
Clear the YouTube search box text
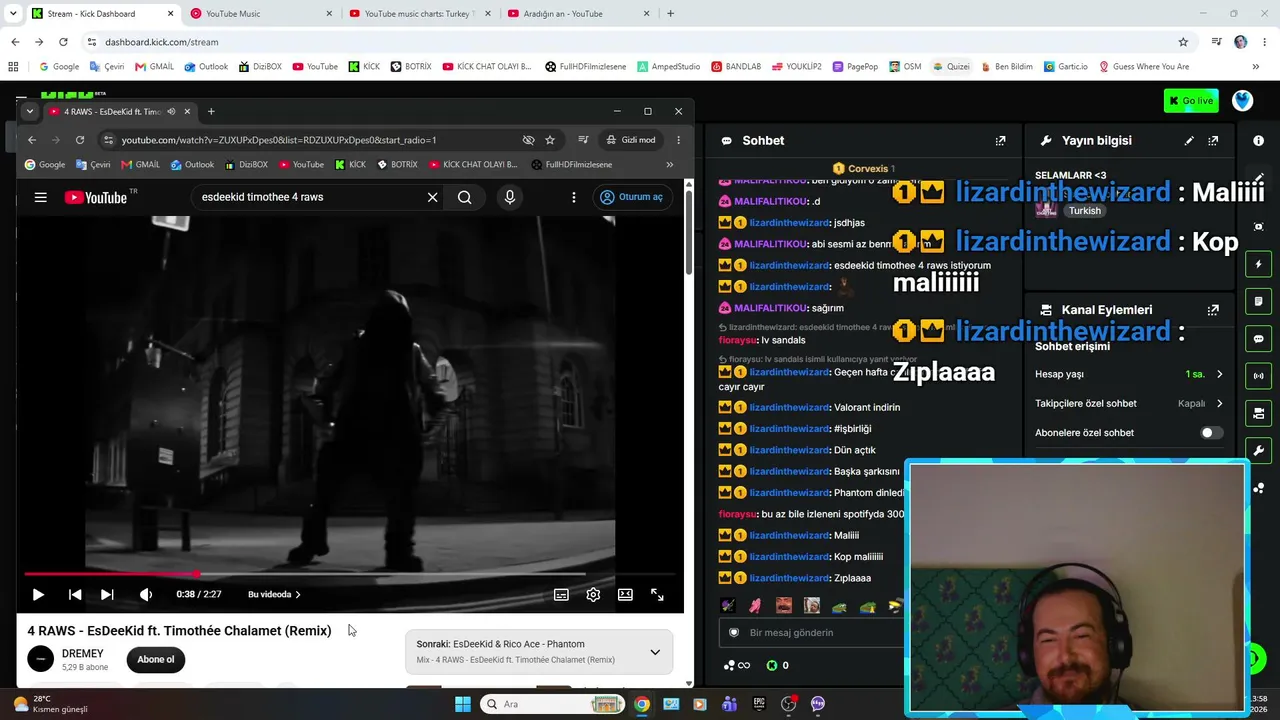point(432,197)
